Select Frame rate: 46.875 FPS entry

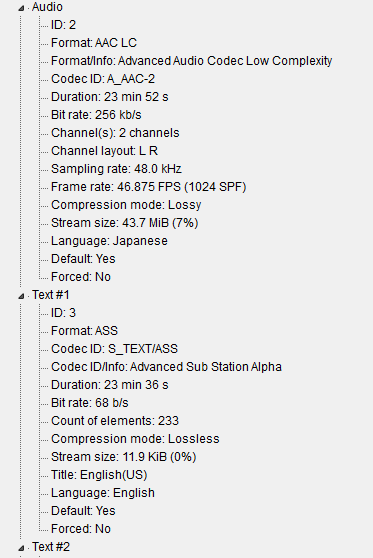(x=149, y=187)
